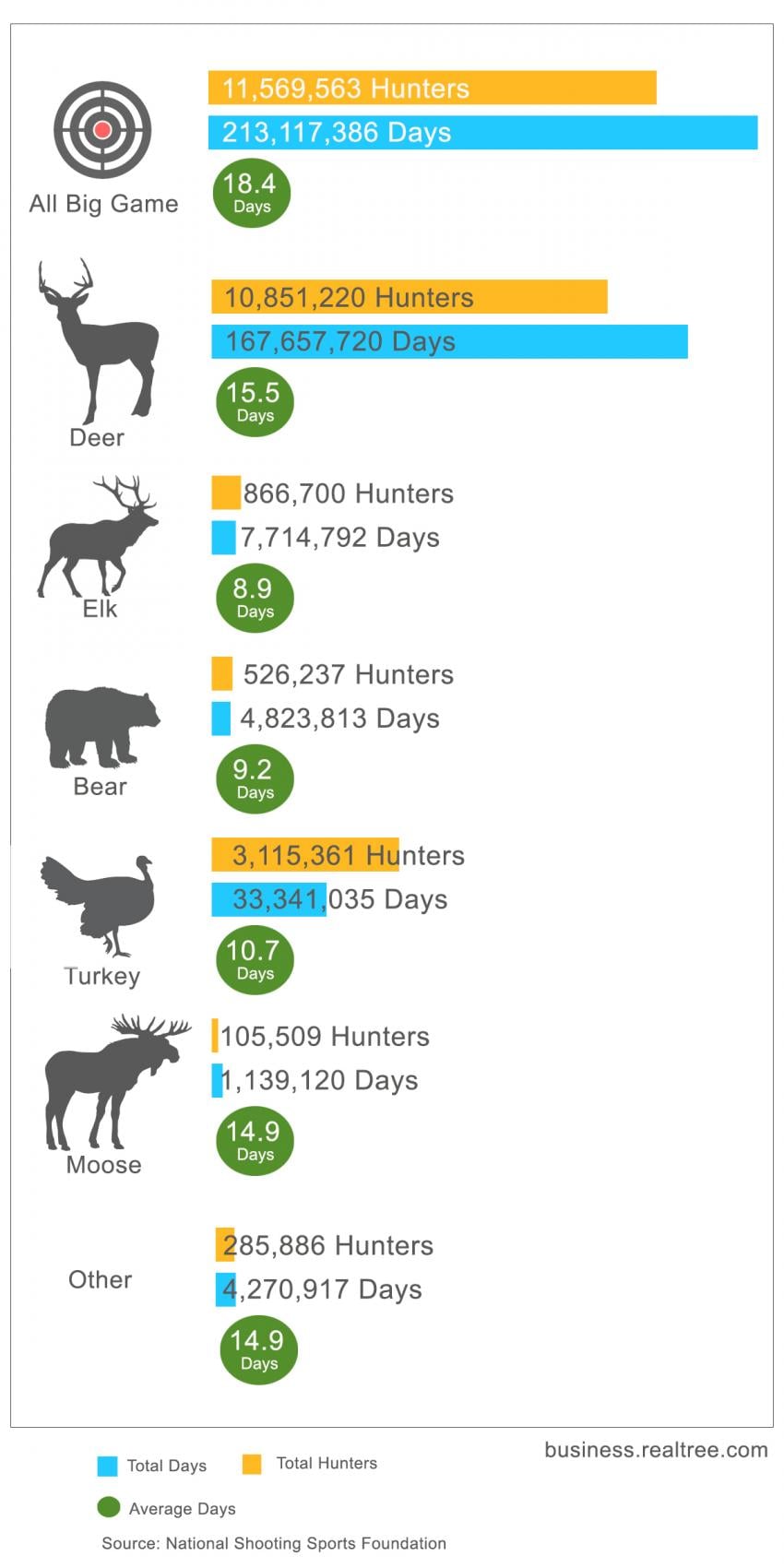This screenshot has width=784, height=1568.
Task: Click the blue Total Days legend swatch
Action: [x=107, y=1466]
